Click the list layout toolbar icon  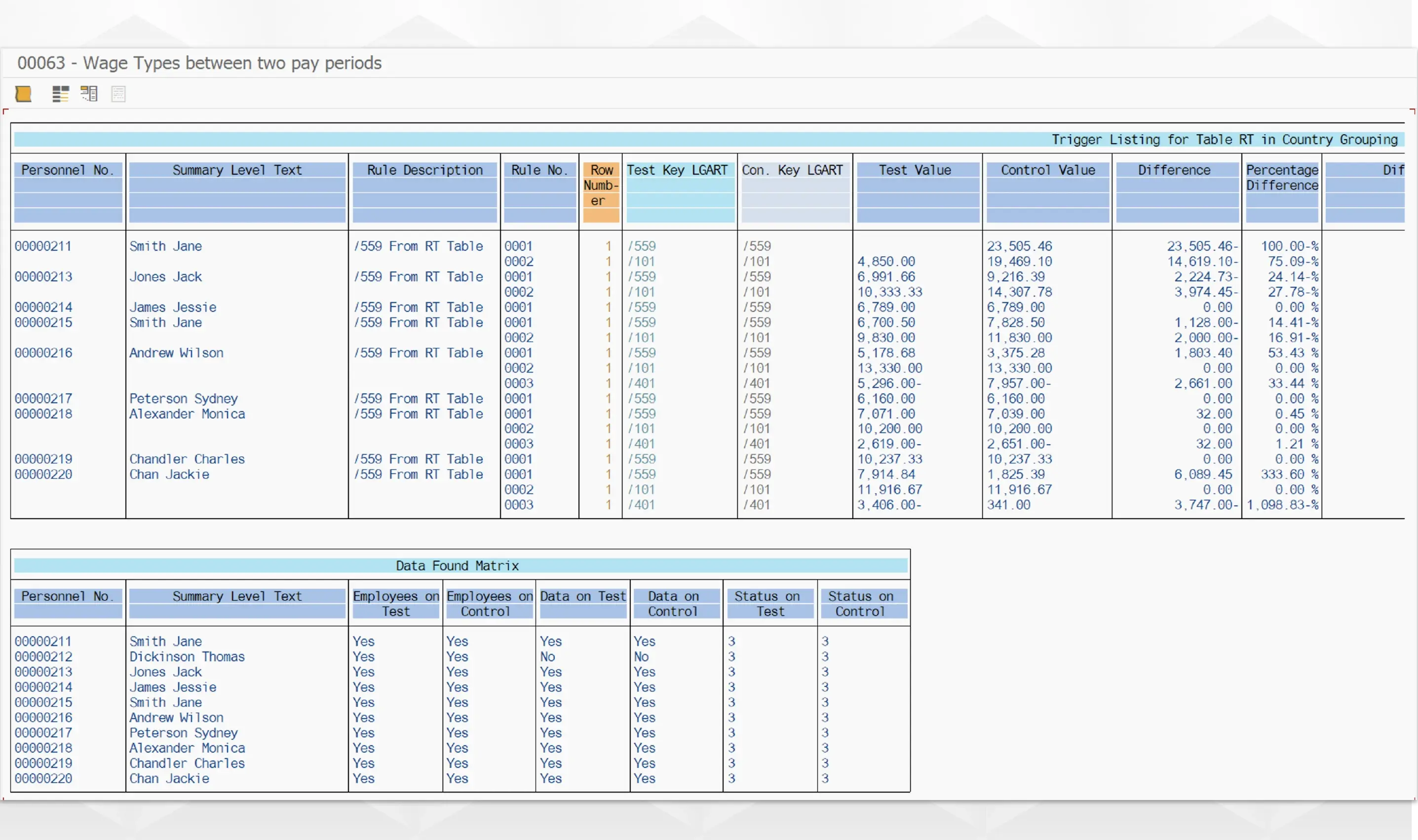point(61,94)
